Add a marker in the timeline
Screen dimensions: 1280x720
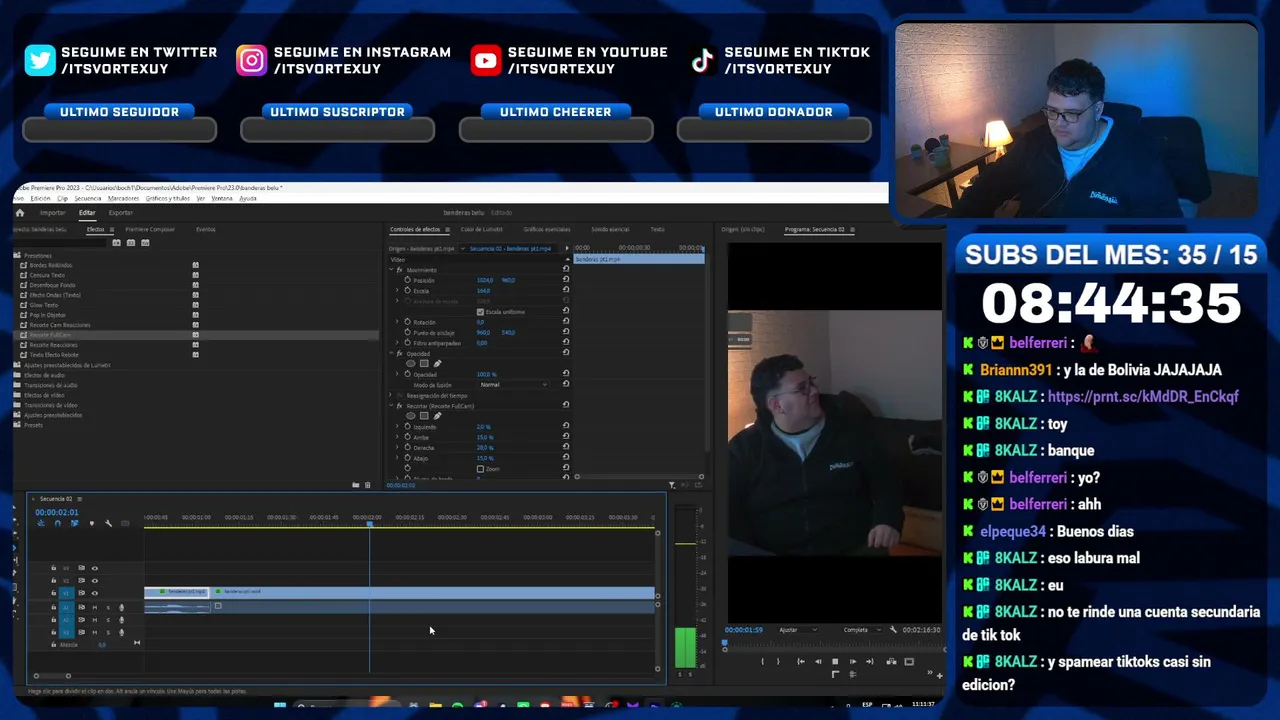point(91,523)
